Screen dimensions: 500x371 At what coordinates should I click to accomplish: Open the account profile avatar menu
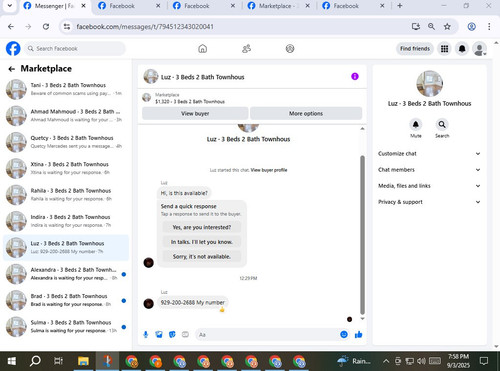coord(480,49)
